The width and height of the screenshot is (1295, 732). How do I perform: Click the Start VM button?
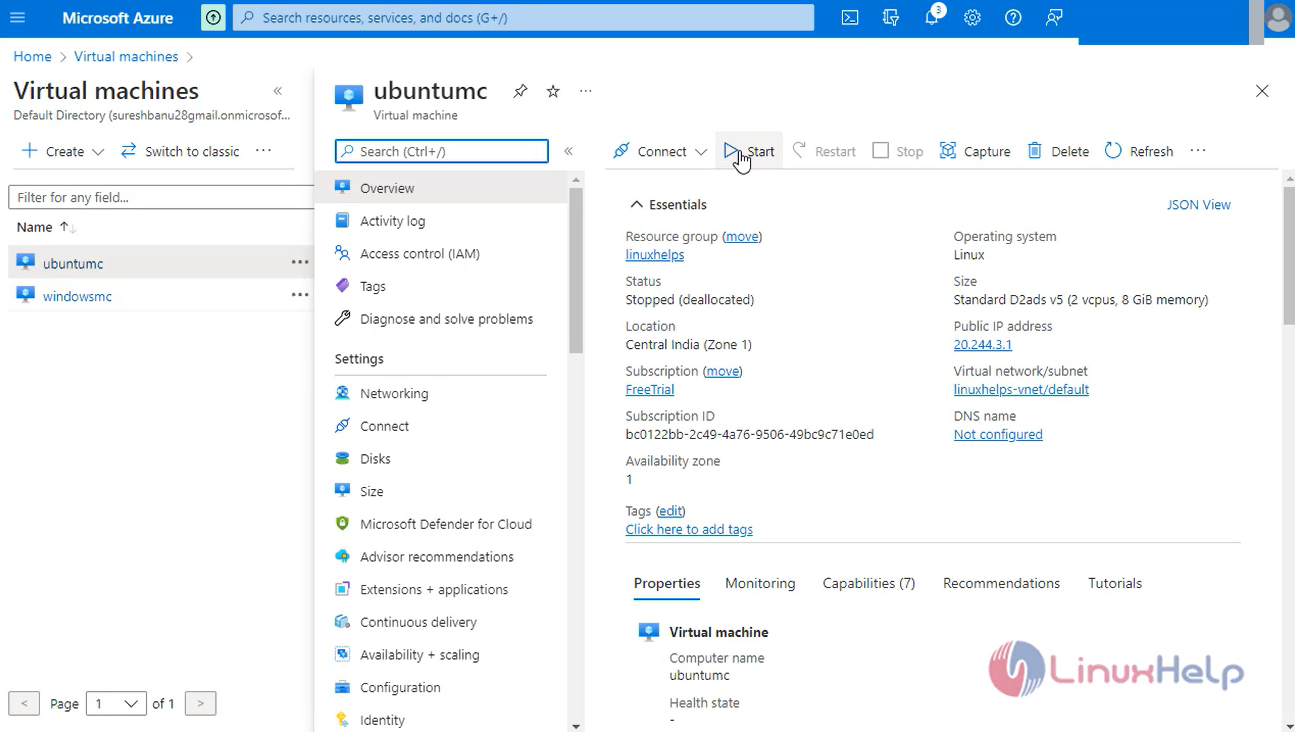(749, 151)
